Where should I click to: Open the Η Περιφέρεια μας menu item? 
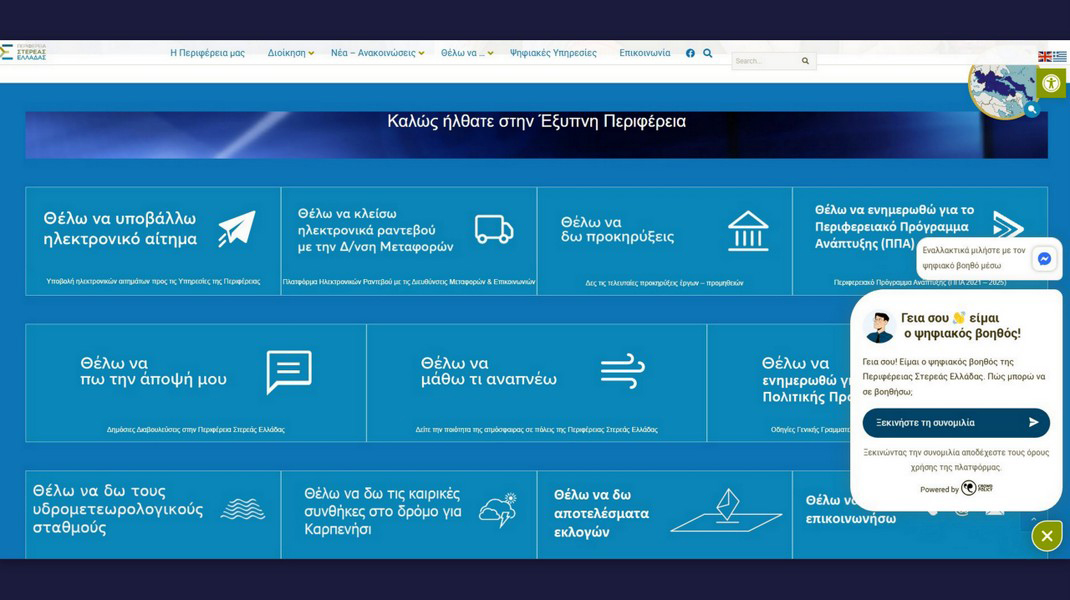point(207,53)
